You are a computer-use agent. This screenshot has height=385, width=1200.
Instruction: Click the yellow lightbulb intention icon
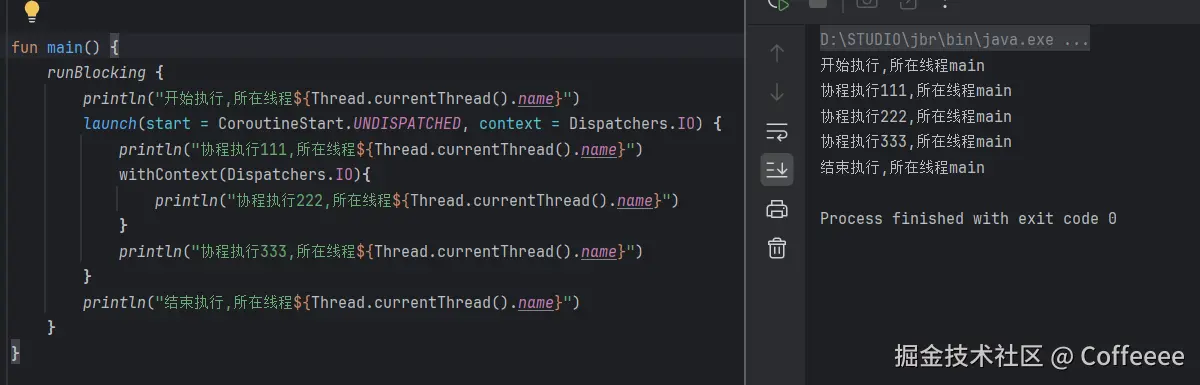(x=31, y=11)
